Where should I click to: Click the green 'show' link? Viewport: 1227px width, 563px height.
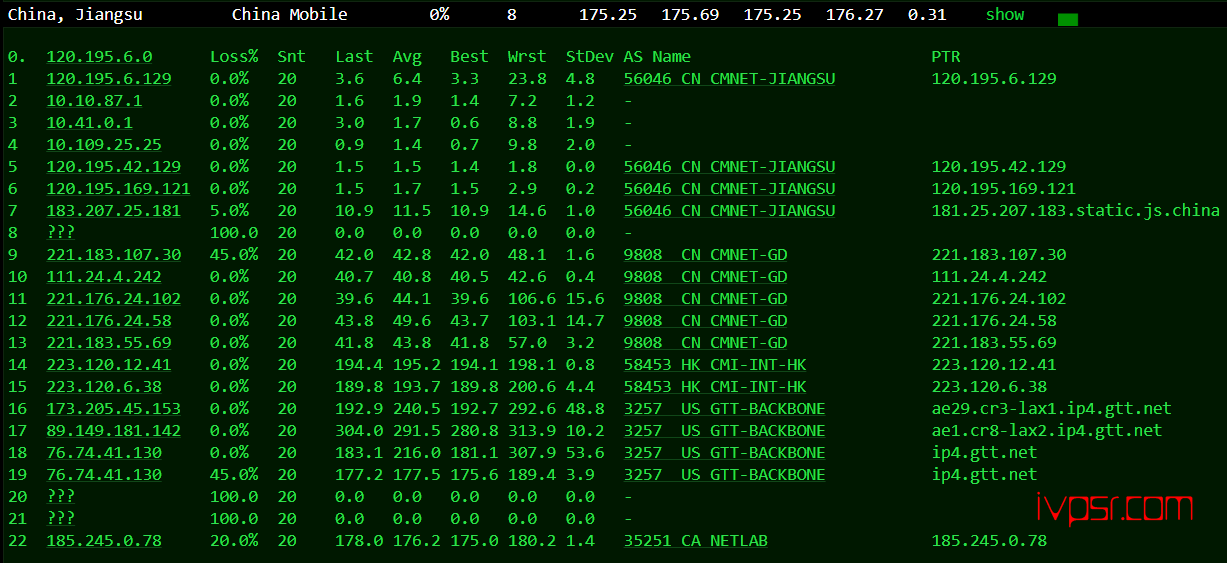[x=1005, y=15]
